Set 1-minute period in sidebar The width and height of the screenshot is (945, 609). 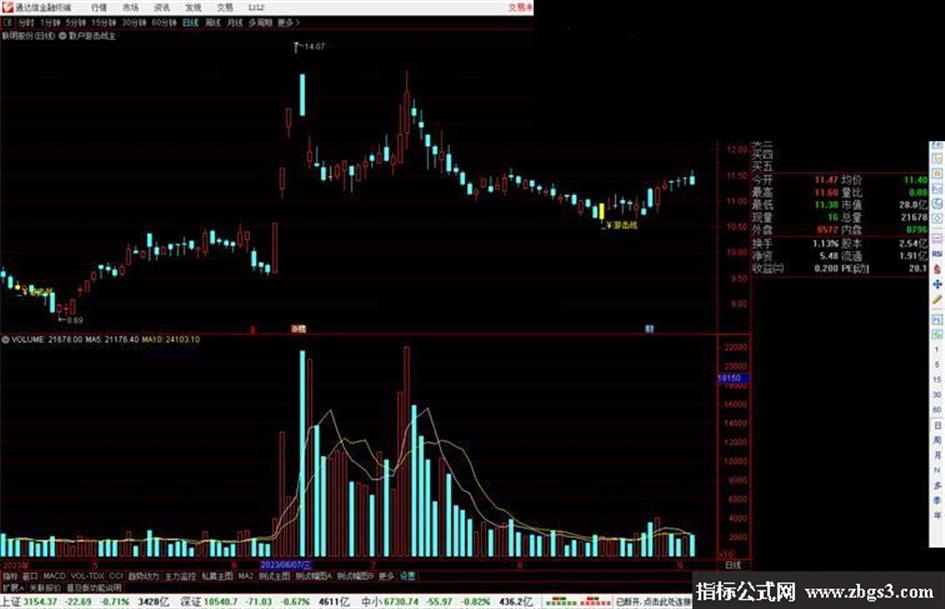tap(937, 350)
